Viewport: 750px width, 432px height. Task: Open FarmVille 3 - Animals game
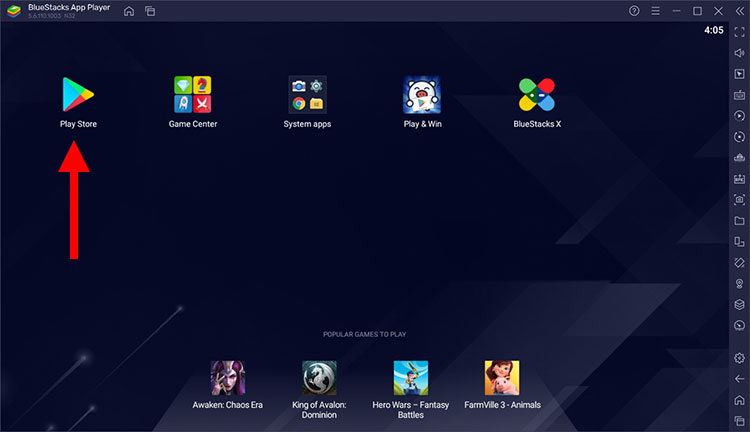[502, 378]
